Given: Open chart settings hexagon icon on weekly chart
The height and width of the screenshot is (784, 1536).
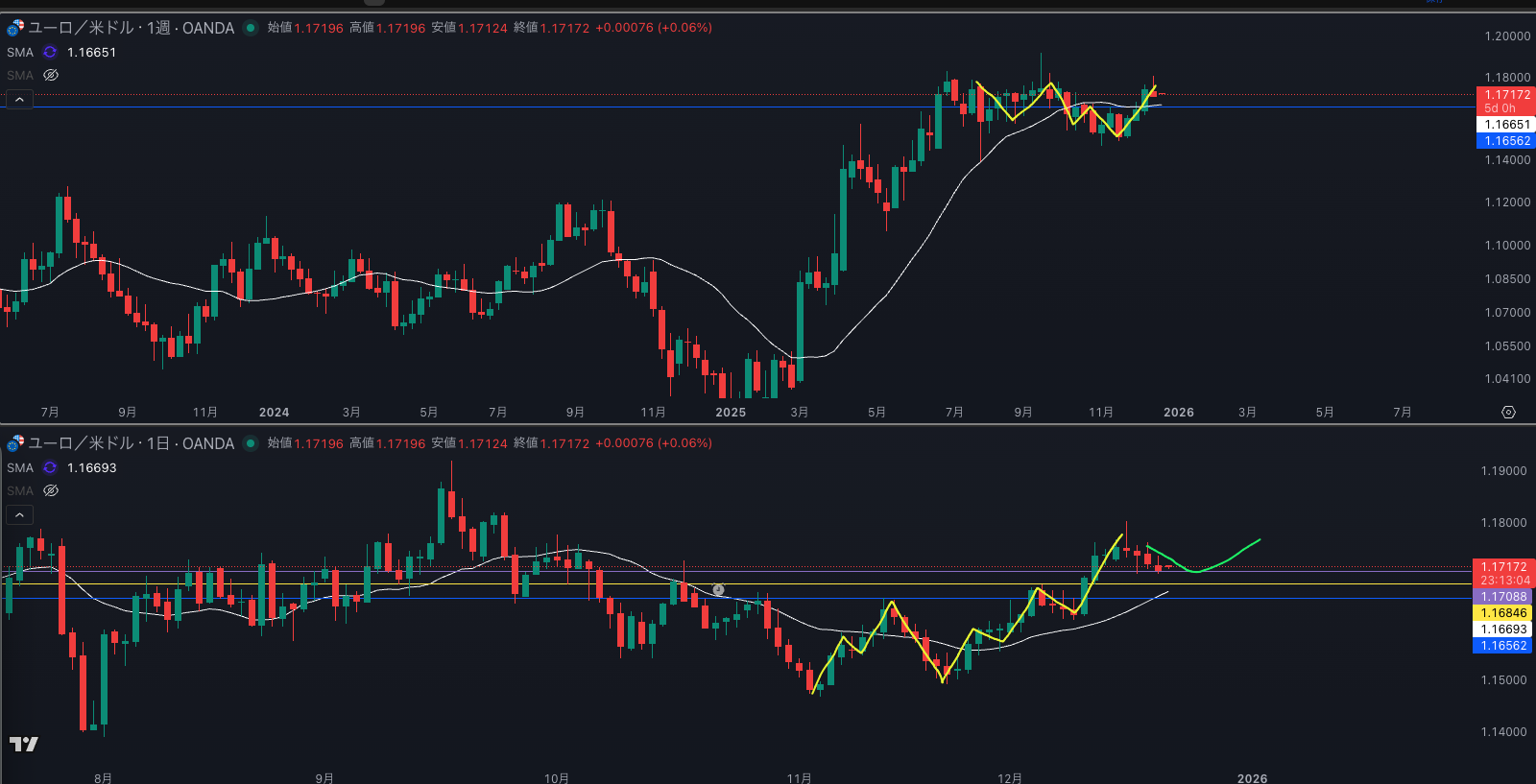Looking at the screenshot, I should pos(1508,413).
